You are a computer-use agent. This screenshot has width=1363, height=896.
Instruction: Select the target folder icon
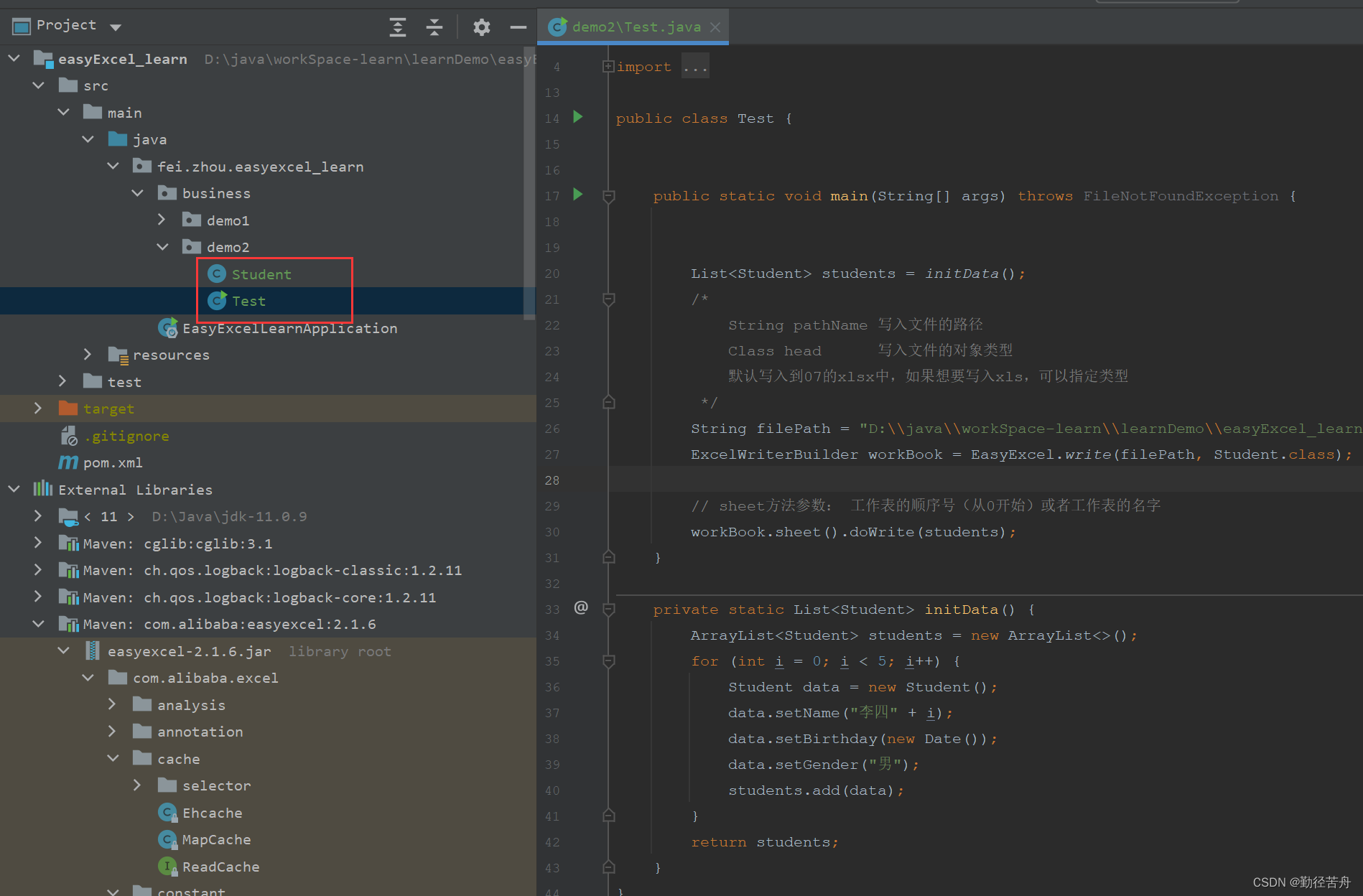pos(68,408)
